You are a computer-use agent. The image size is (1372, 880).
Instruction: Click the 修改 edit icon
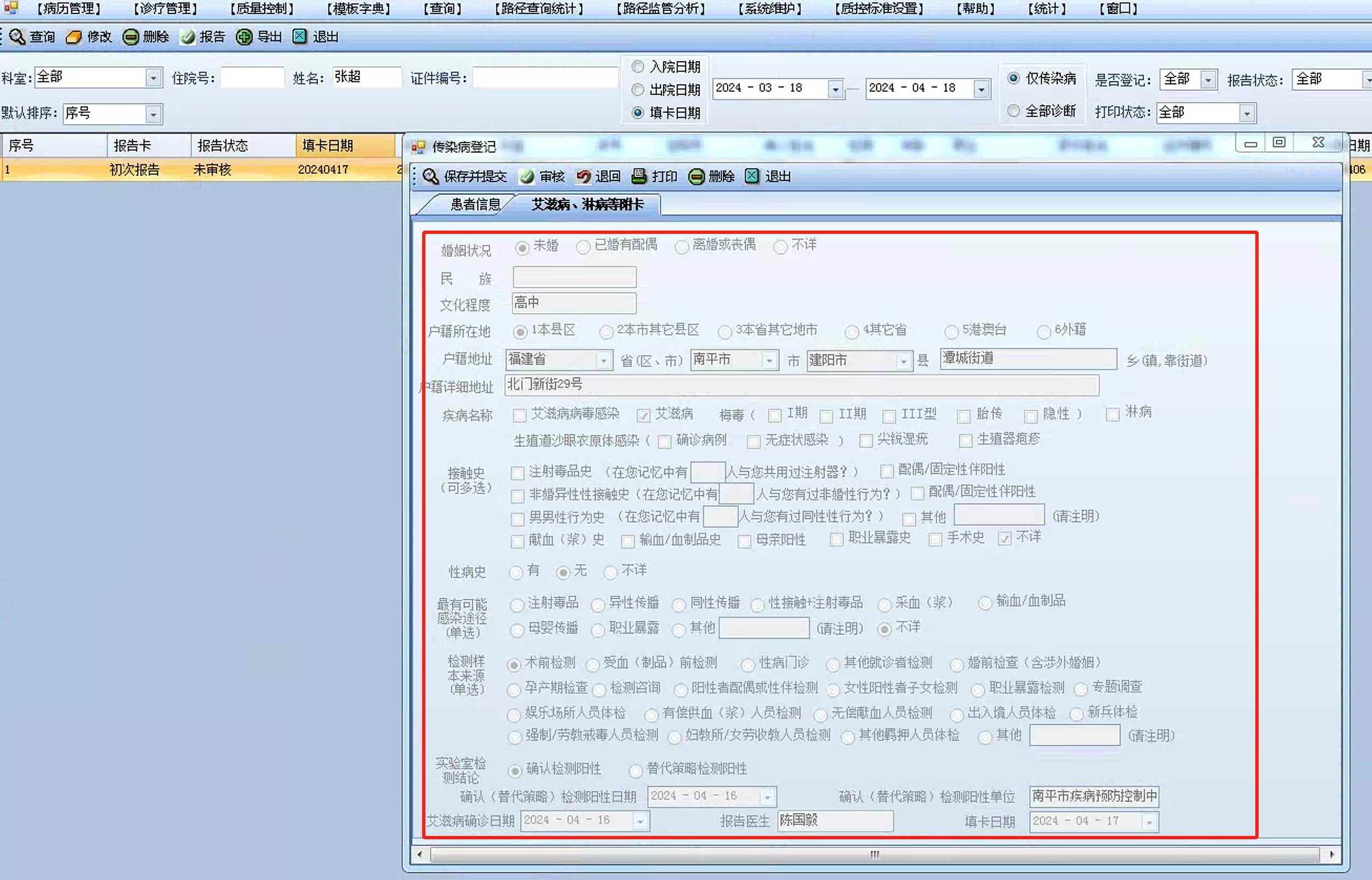point(74,37)
